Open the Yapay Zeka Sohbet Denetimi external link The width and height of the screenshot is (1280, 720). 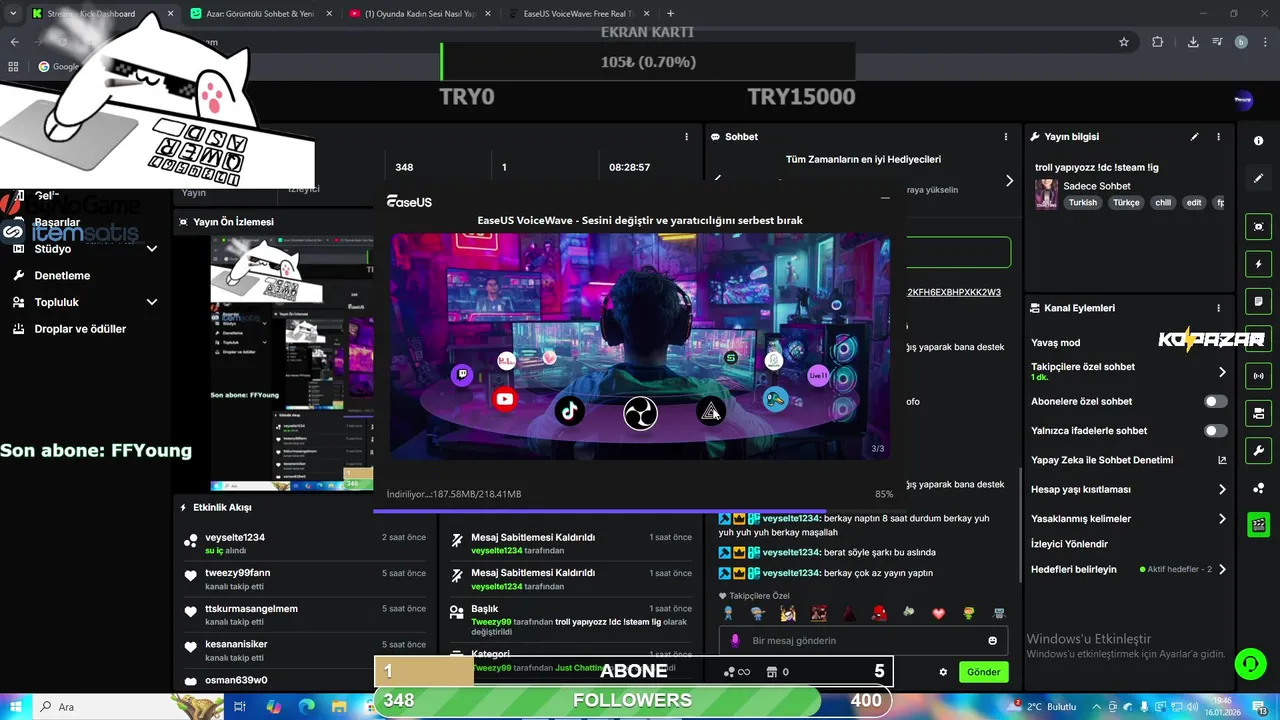[x=1222, y=460]
